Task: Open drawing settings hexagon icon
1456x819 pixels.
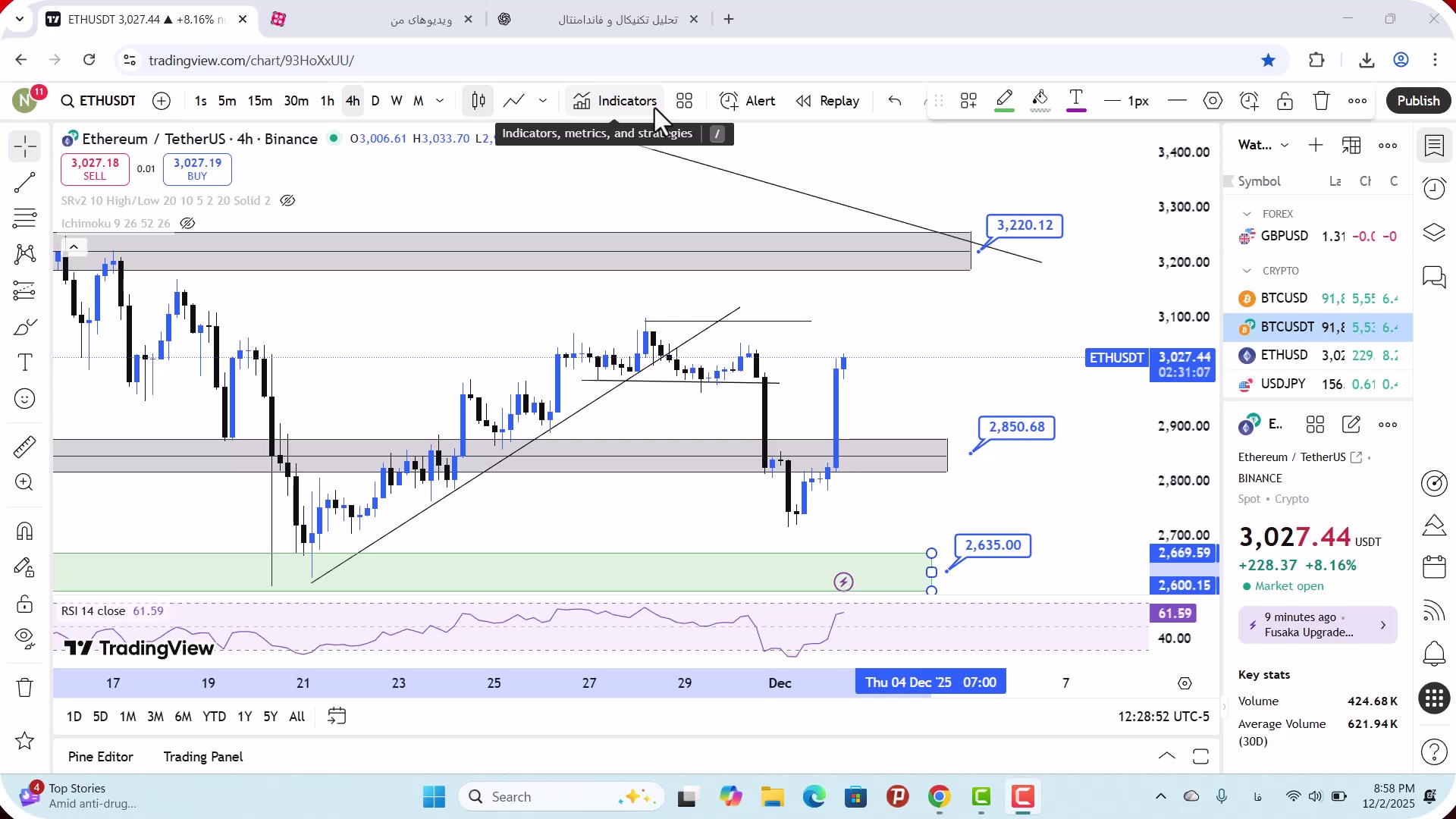Action: (x=1213, y=101)
